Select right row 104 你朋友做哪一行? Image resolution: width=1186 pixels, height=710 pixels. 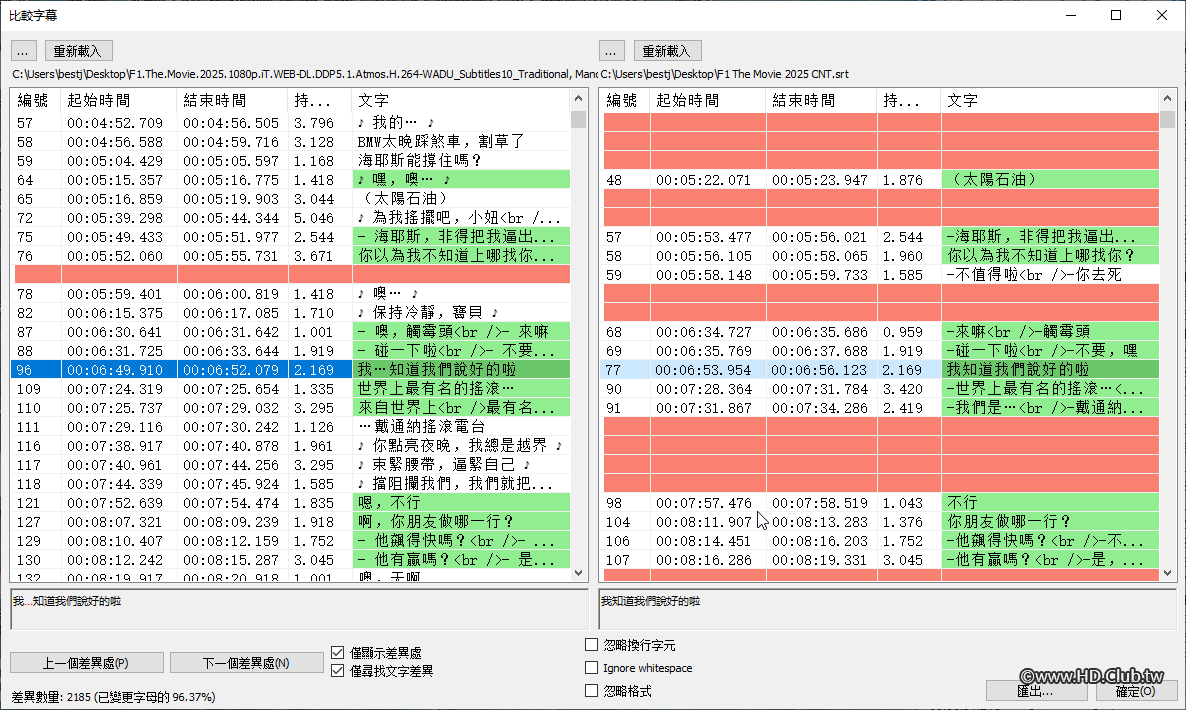(x=880, y=522)
